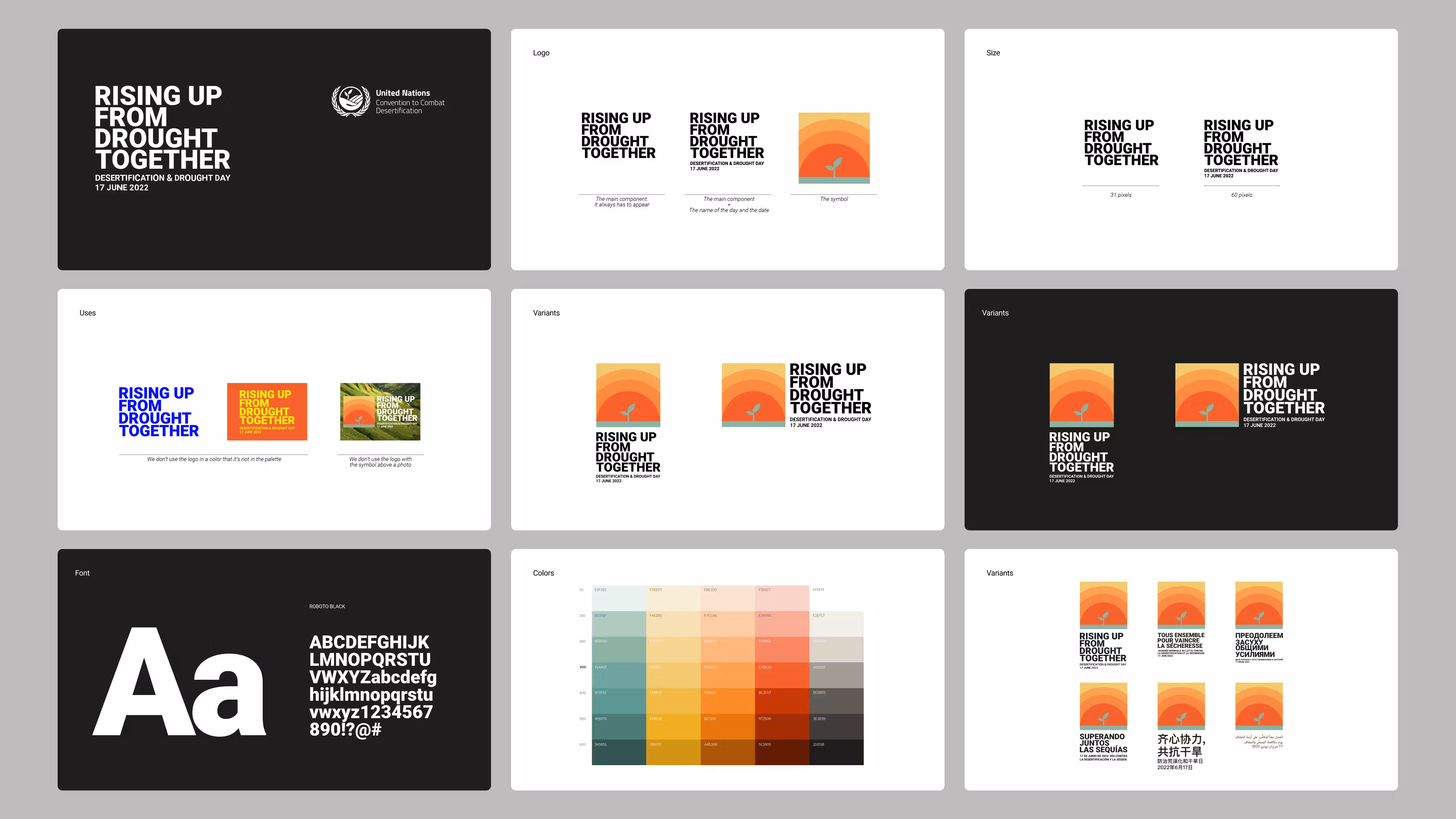Screen dimensions: 1456x819
Task: Click the sunrise symbol above the Russian 'ПРЕОДОЛЕЕМ ЗАСУХУ' variant
Action: click(x=1259, y=606)
